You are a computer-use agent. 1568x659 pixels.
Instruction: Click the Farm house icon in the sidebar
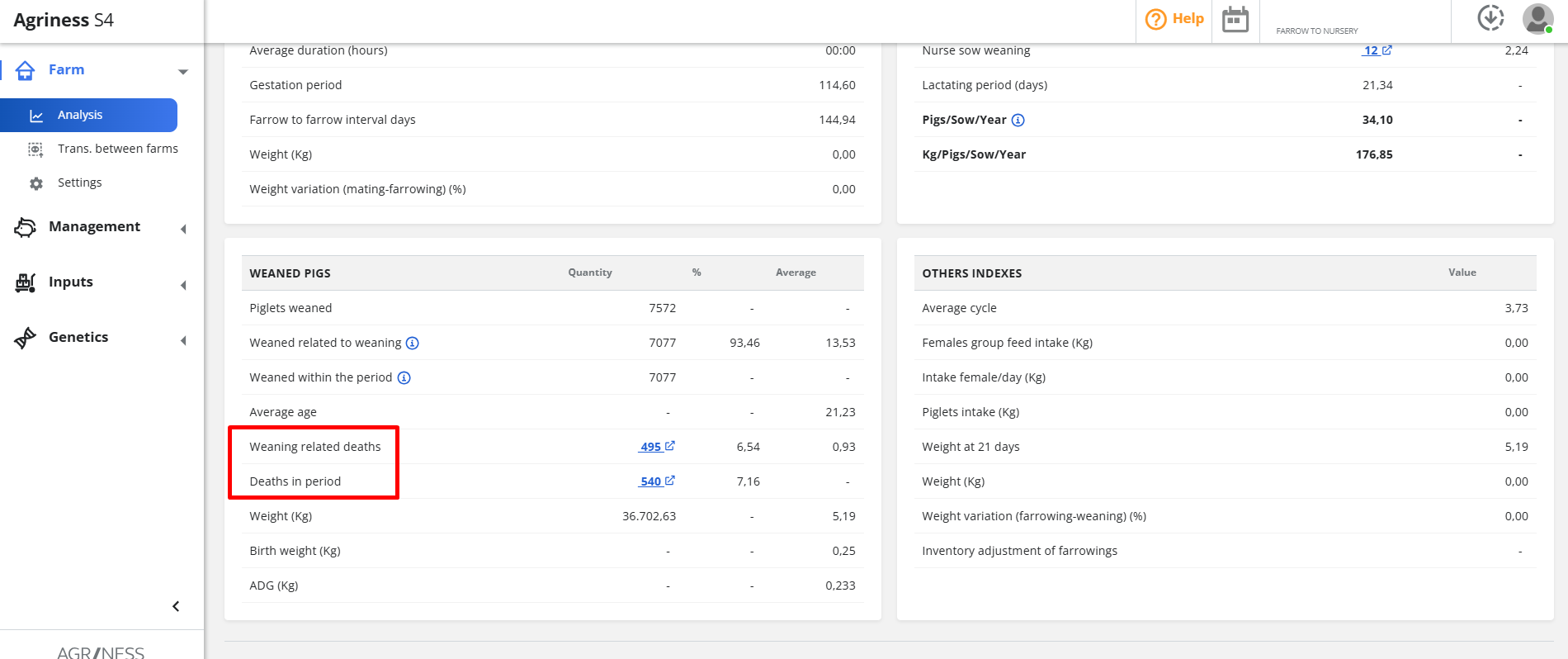click(x=26, y=70)
